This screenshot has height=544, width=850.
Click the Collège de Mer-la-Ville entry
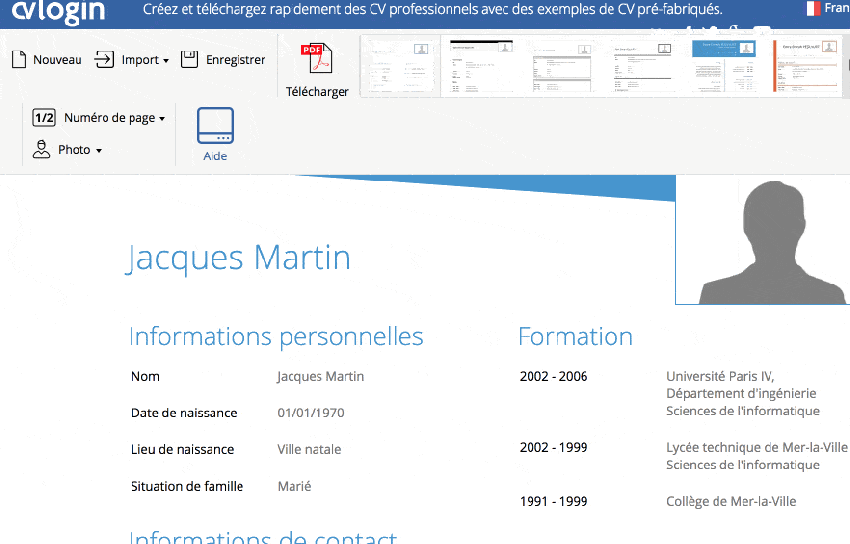tap(731, 501)
